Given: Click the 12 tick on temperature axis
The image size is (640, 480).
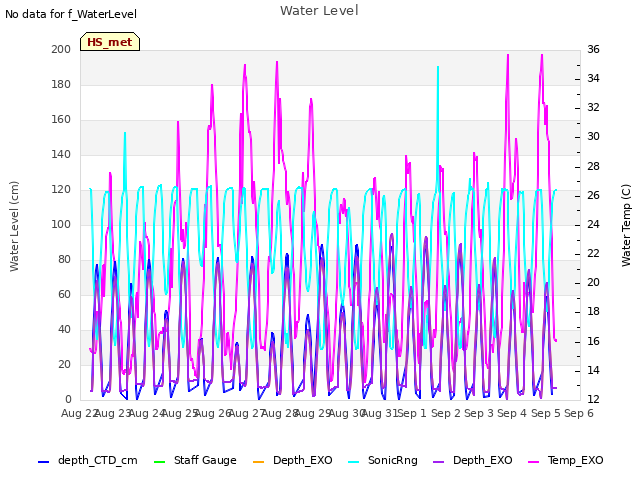Looking at the screenshot, I should [593, 400].
